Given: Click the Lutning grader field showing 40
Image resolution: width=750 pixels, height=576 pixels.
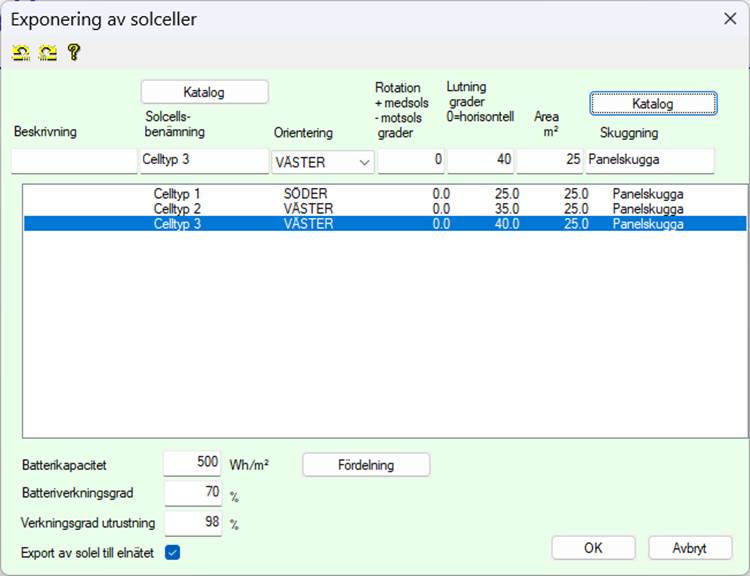Looking at the screenshot, I should pos(480,162).
